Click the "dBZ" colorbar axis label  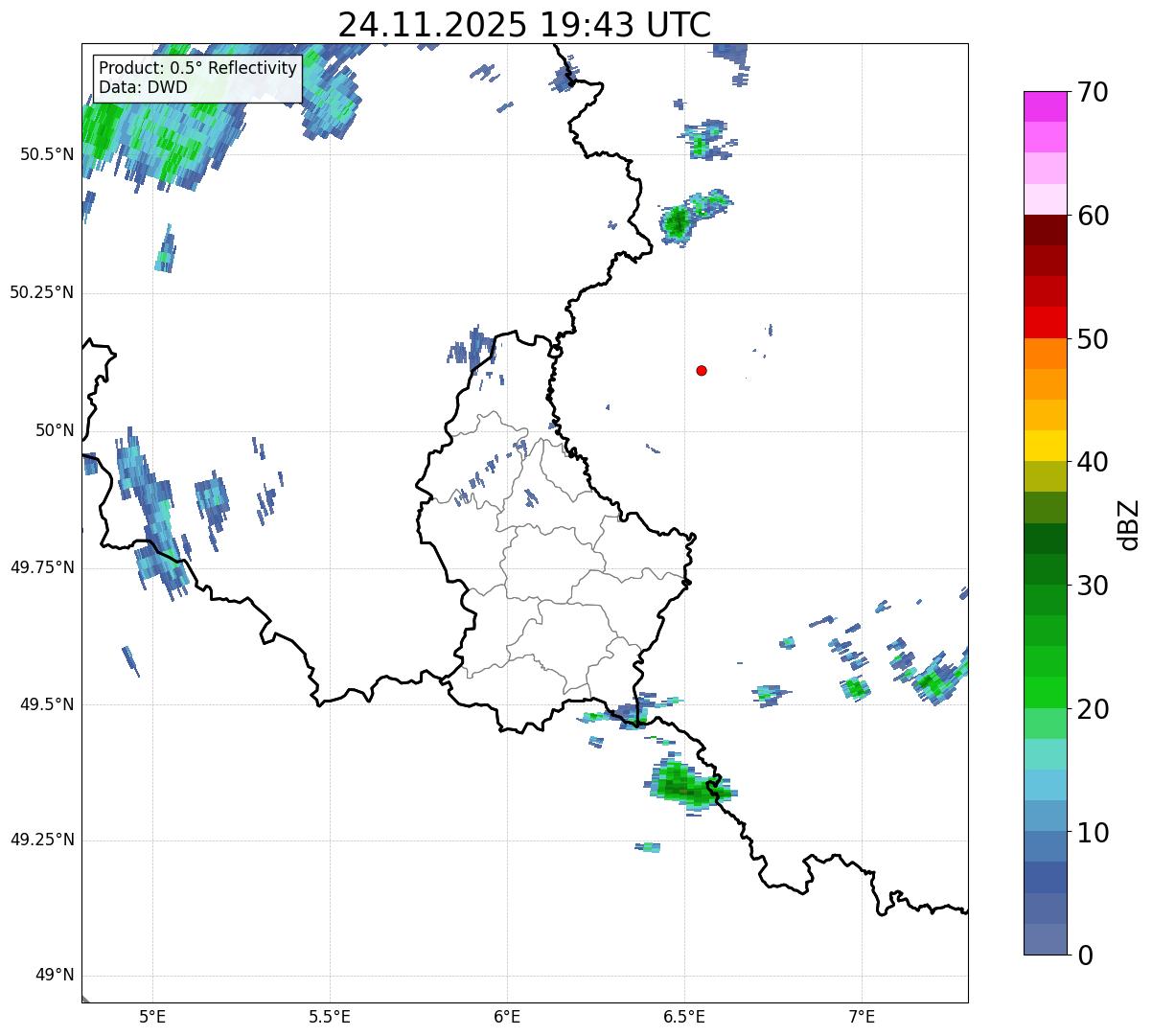(x=1130, y=523)
